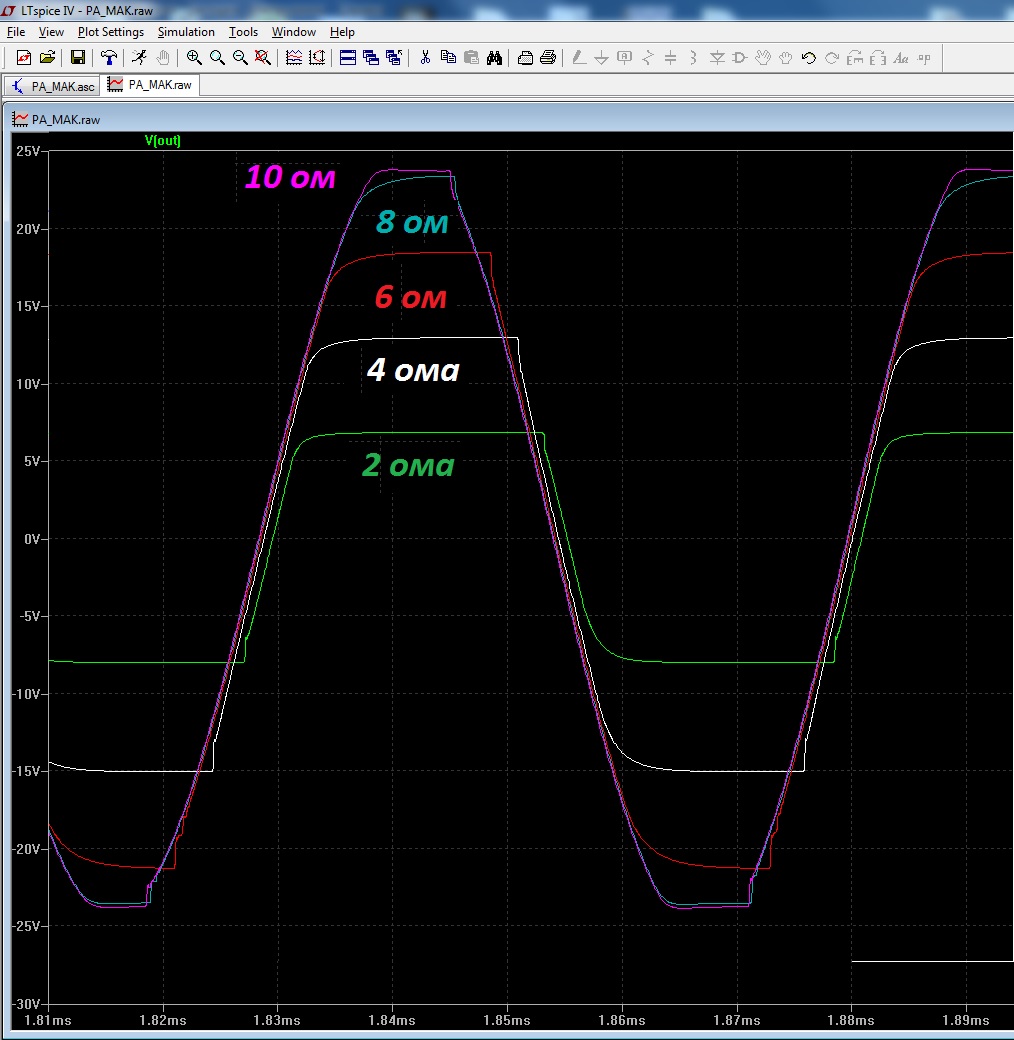Viewport: 1014px width, 1040px height.
Task: Click the Zoom Out magnifier icon
Action: click(x=240, y=58)
